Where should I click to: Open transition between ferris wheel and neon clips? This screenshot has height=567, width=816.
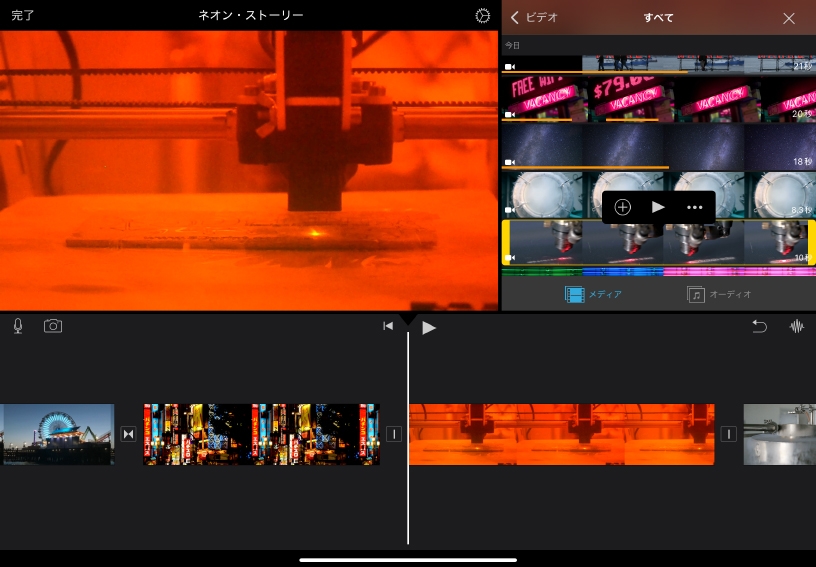[128, 434]
